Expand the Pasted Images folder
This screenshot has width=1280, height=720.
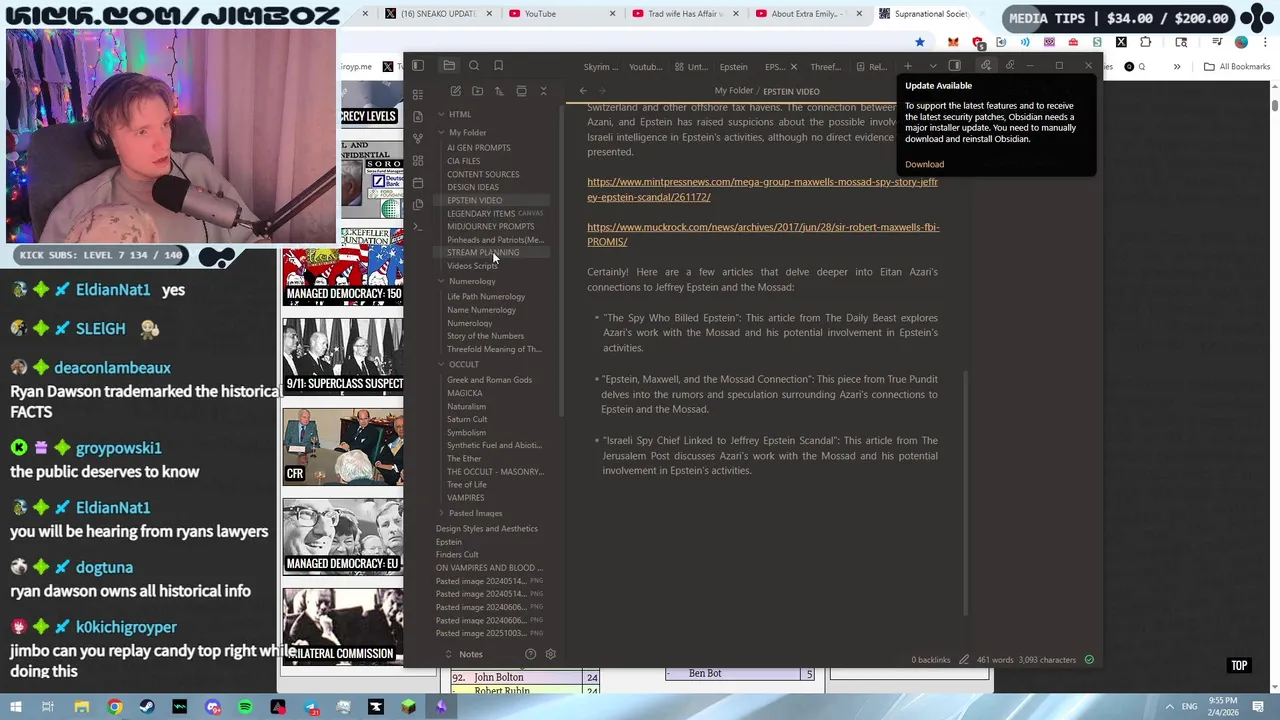coord(441,513)
